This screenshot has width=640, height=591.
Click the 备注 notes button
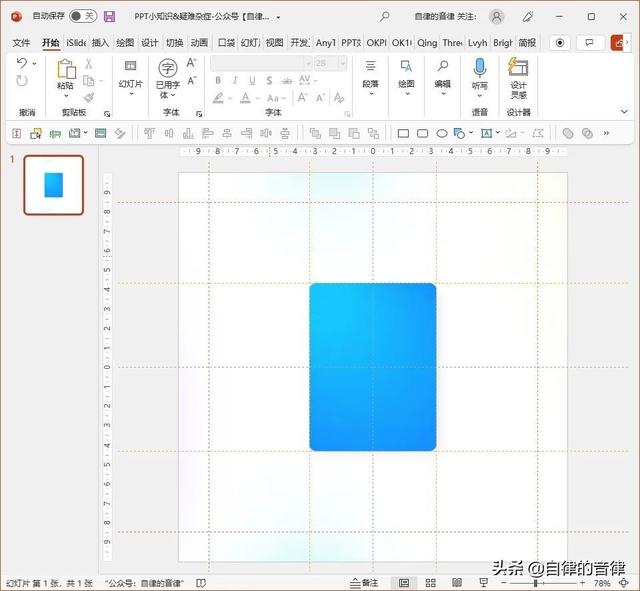[364, 583]
